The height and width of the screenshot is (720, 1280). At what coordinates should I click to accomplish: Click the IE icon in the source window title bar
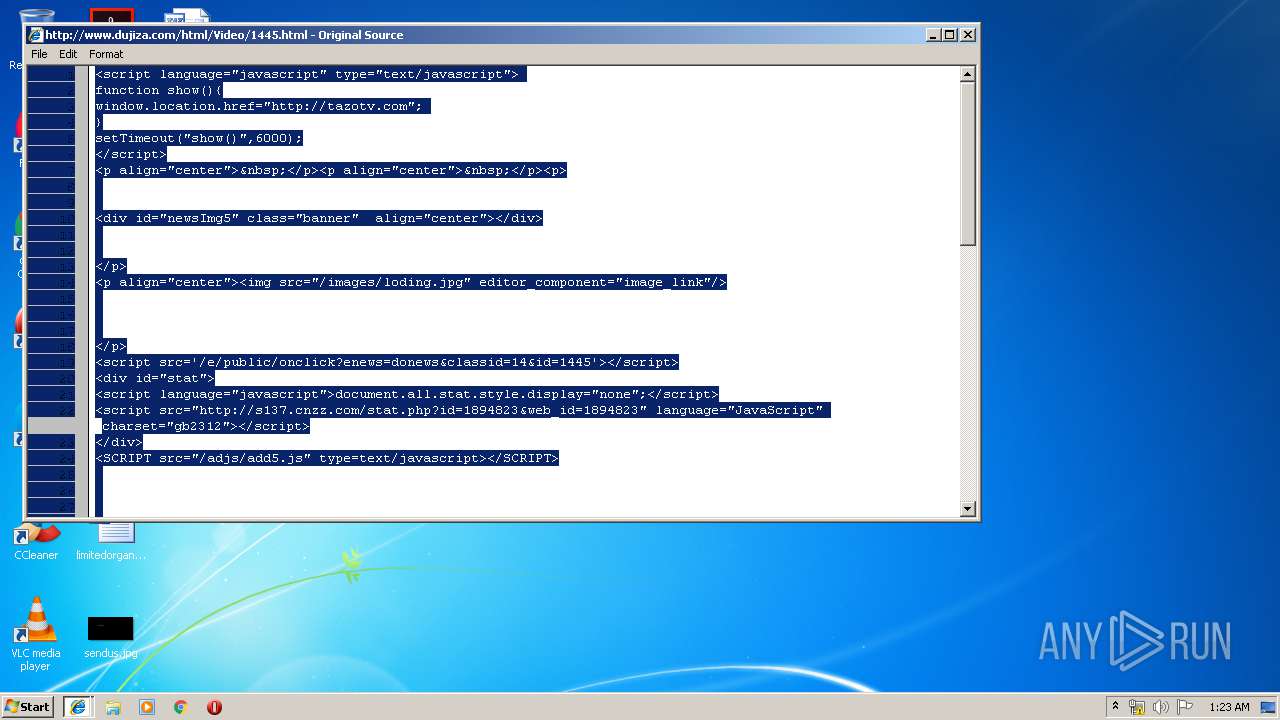35,35
